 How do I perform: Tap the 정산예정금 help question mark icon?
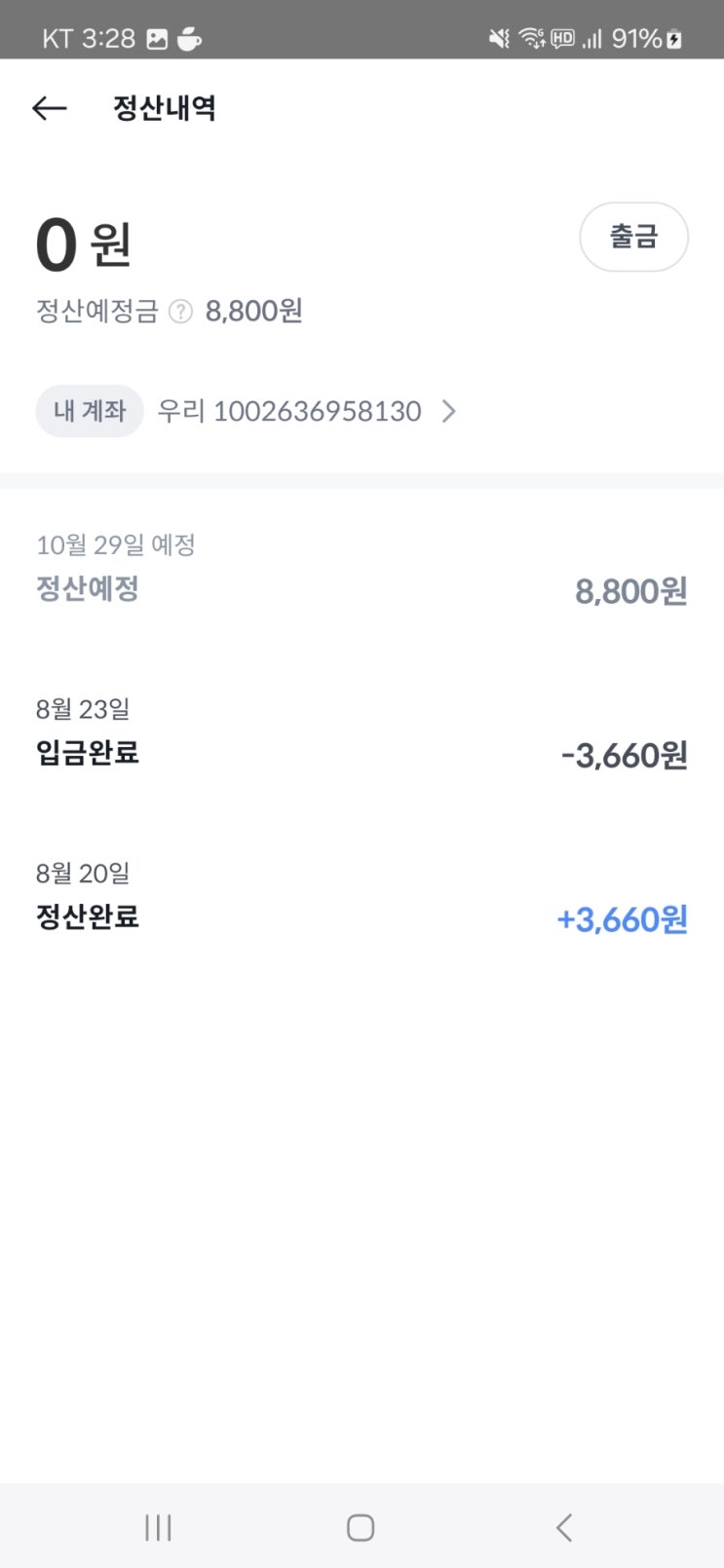pyautogui.click(x=180, y=312)
